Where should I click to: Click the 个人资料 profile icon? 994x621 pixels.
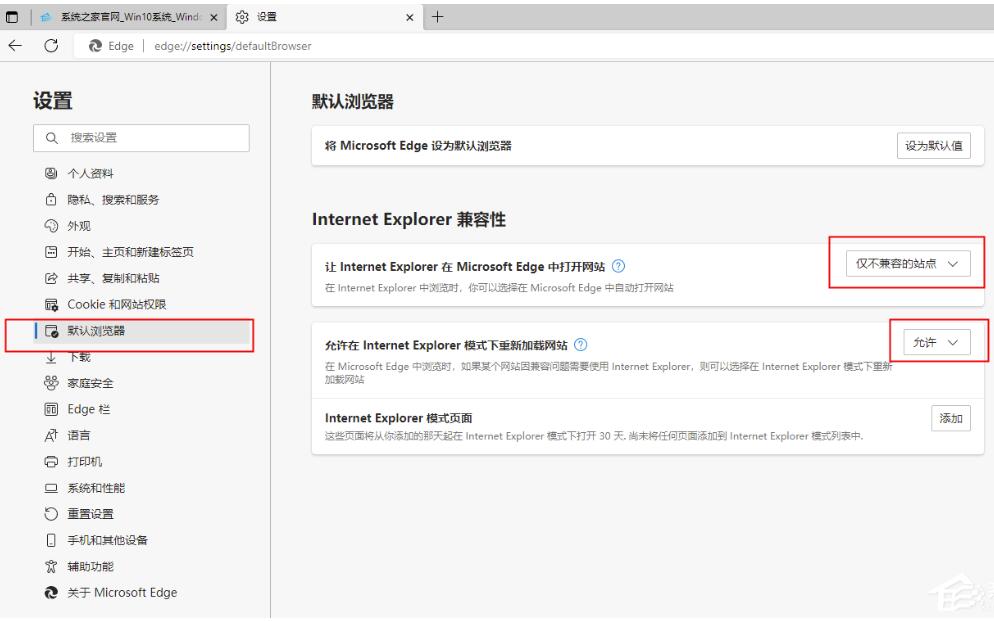[51, 173]
